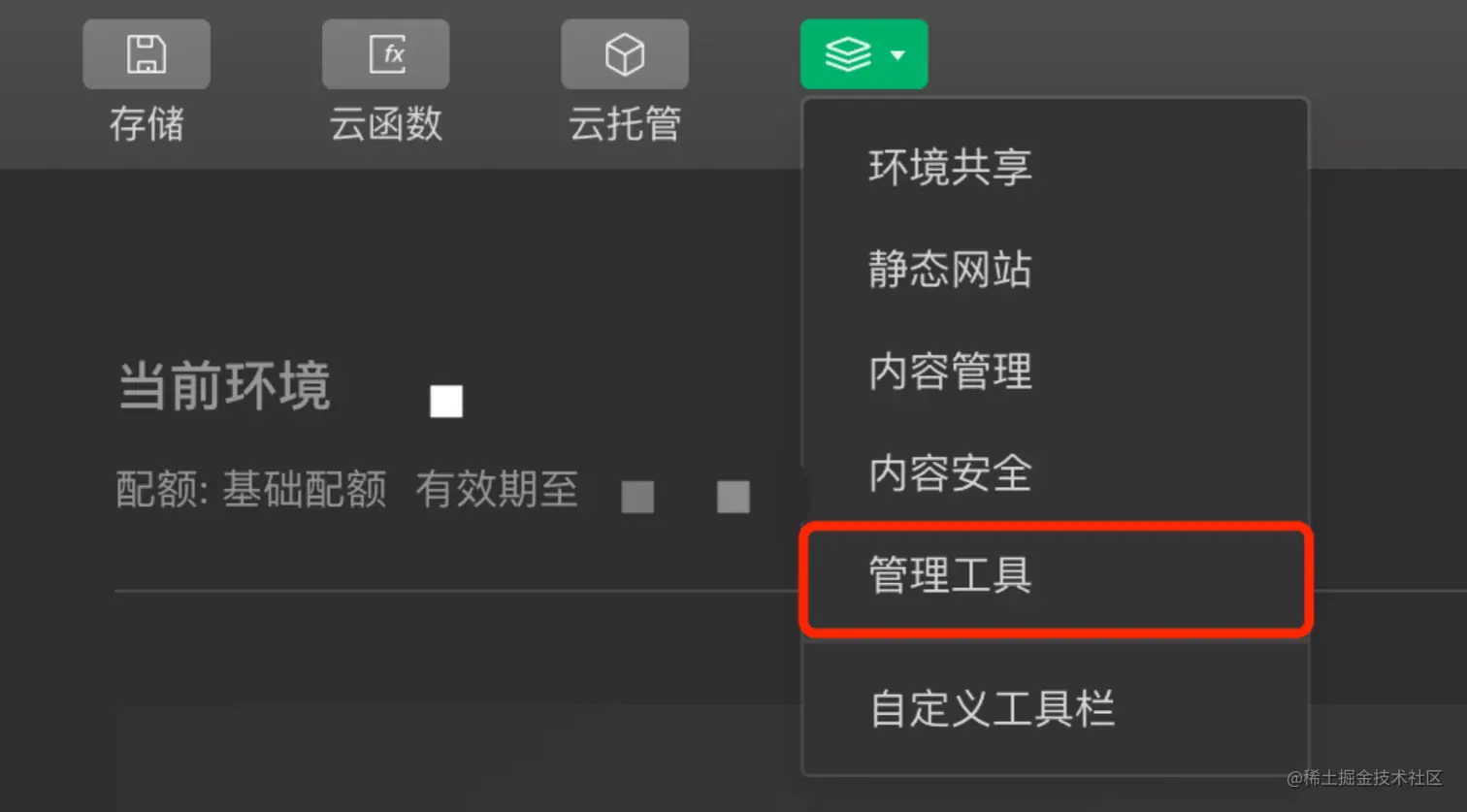
Task: Select the 内容安全 menu item
Action: click(x=1056, y=473)
